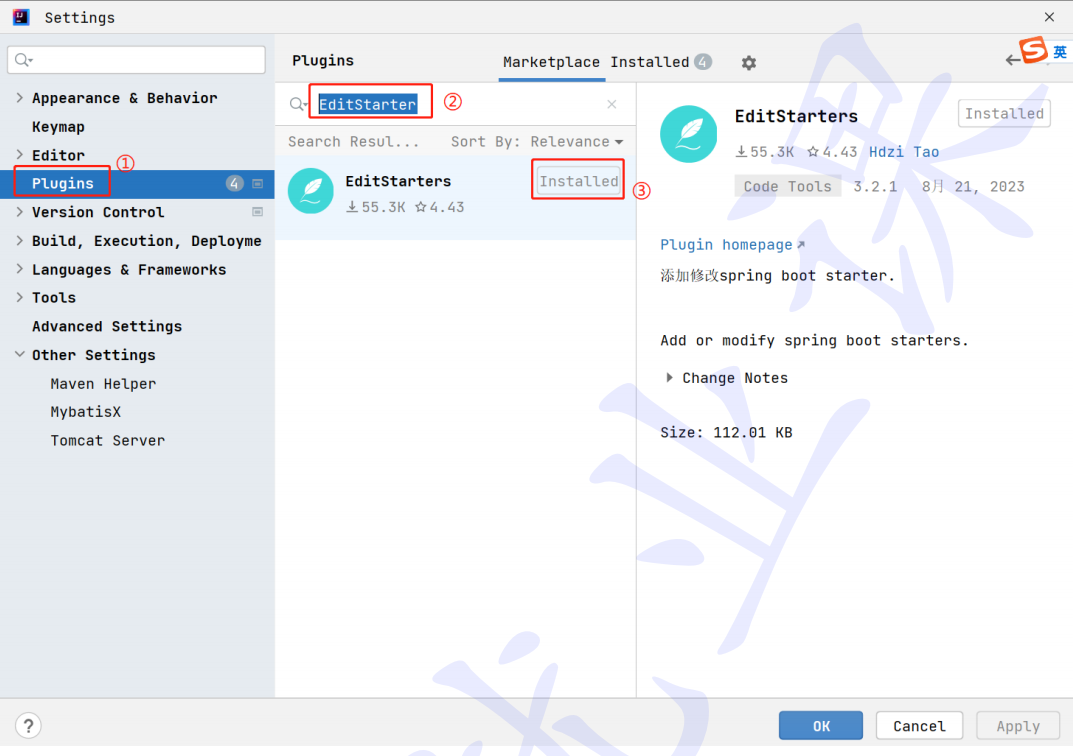Click Installed button in plugin details header
This screenshot has height=756, width=1073.
(x=1004, y=114)
